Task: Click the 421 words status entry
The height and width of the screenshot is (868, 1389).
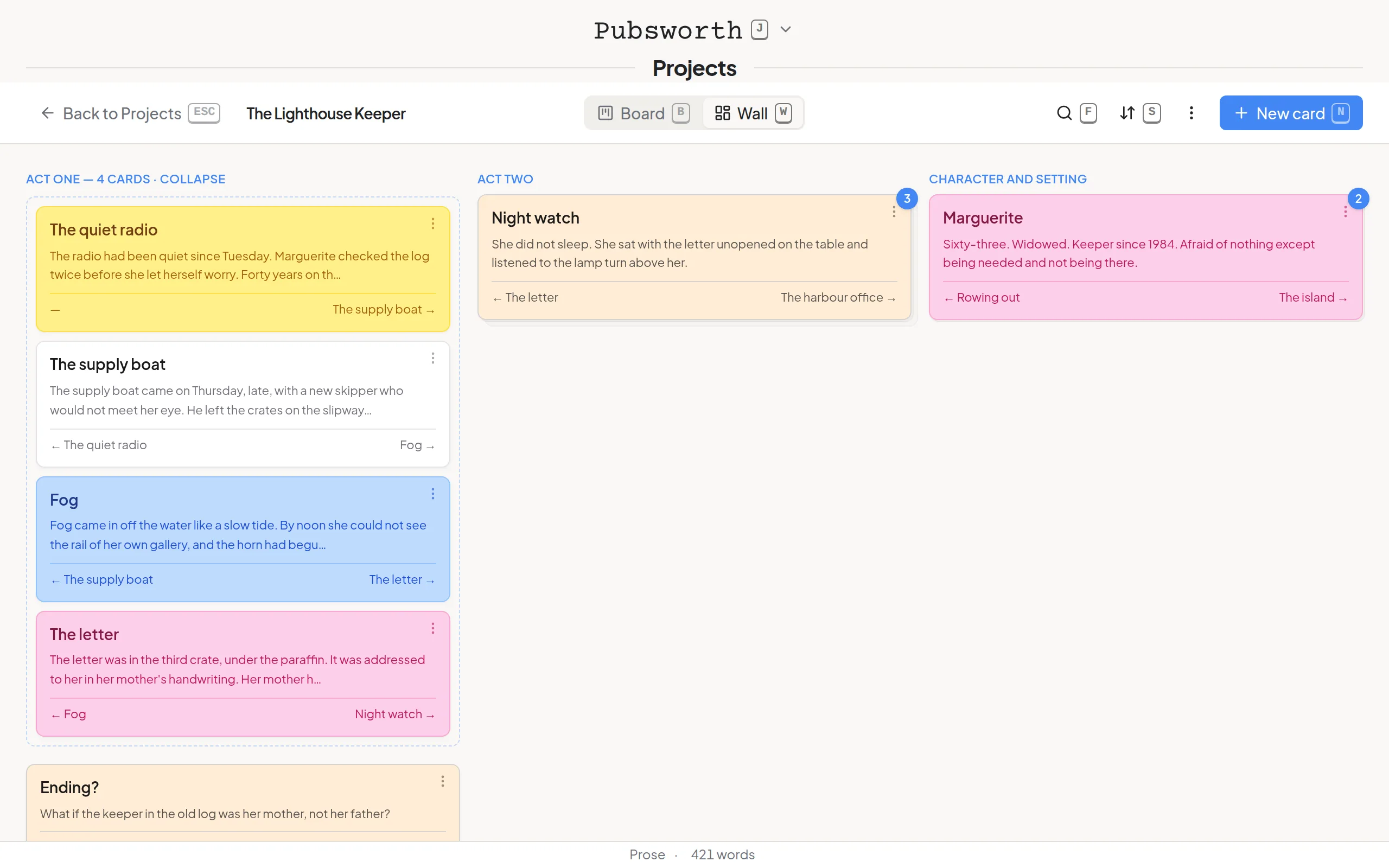Action: pyautogui.click(x=723, y=854)
